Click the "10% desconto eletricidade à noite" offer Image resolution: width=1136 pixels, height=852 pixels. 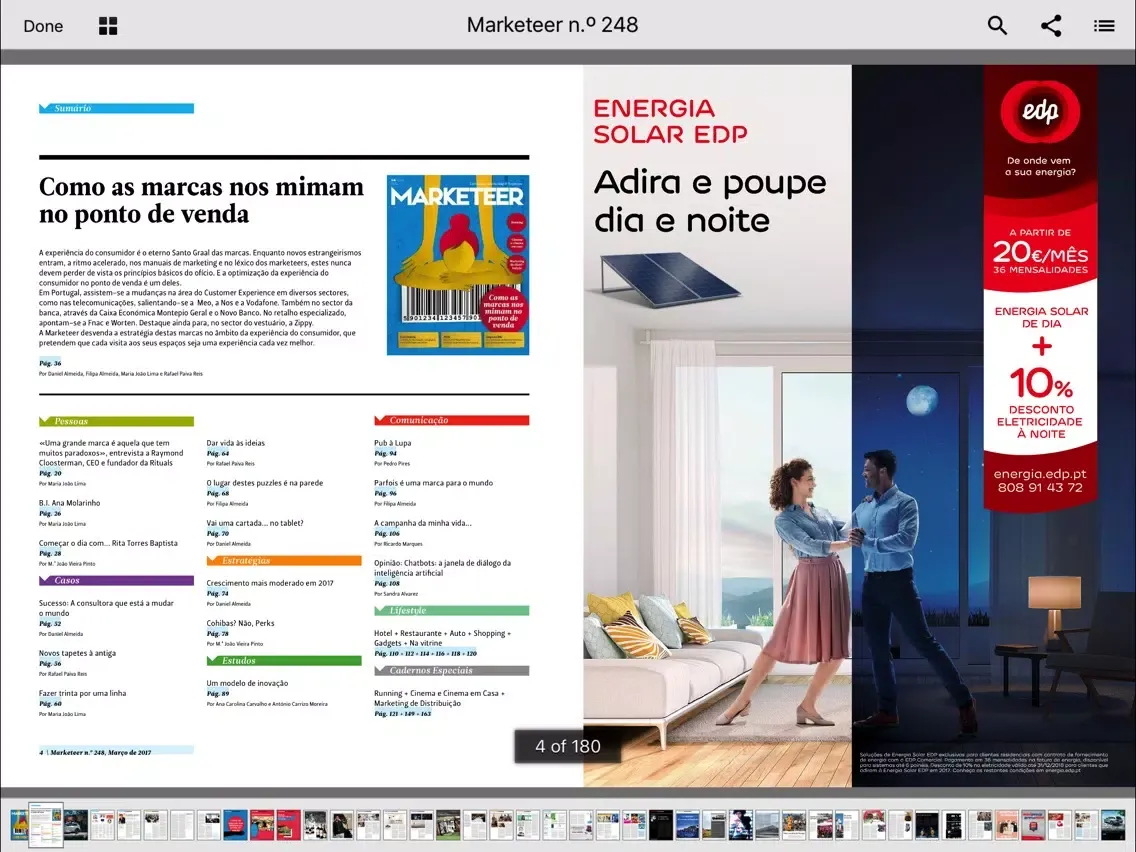tap(1040, 404)
